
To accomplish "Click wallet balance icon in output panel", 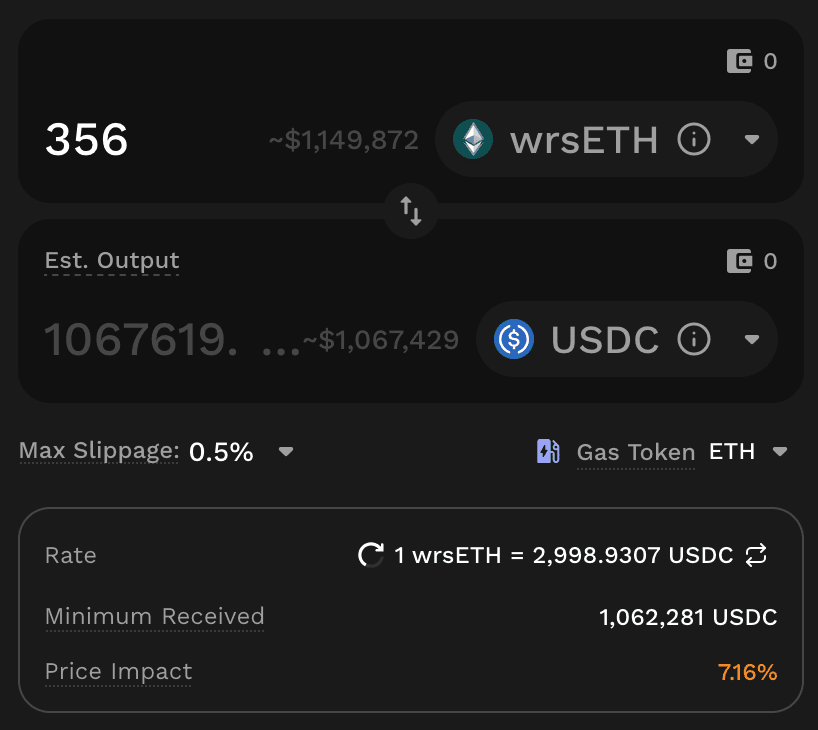I will 740,262.
